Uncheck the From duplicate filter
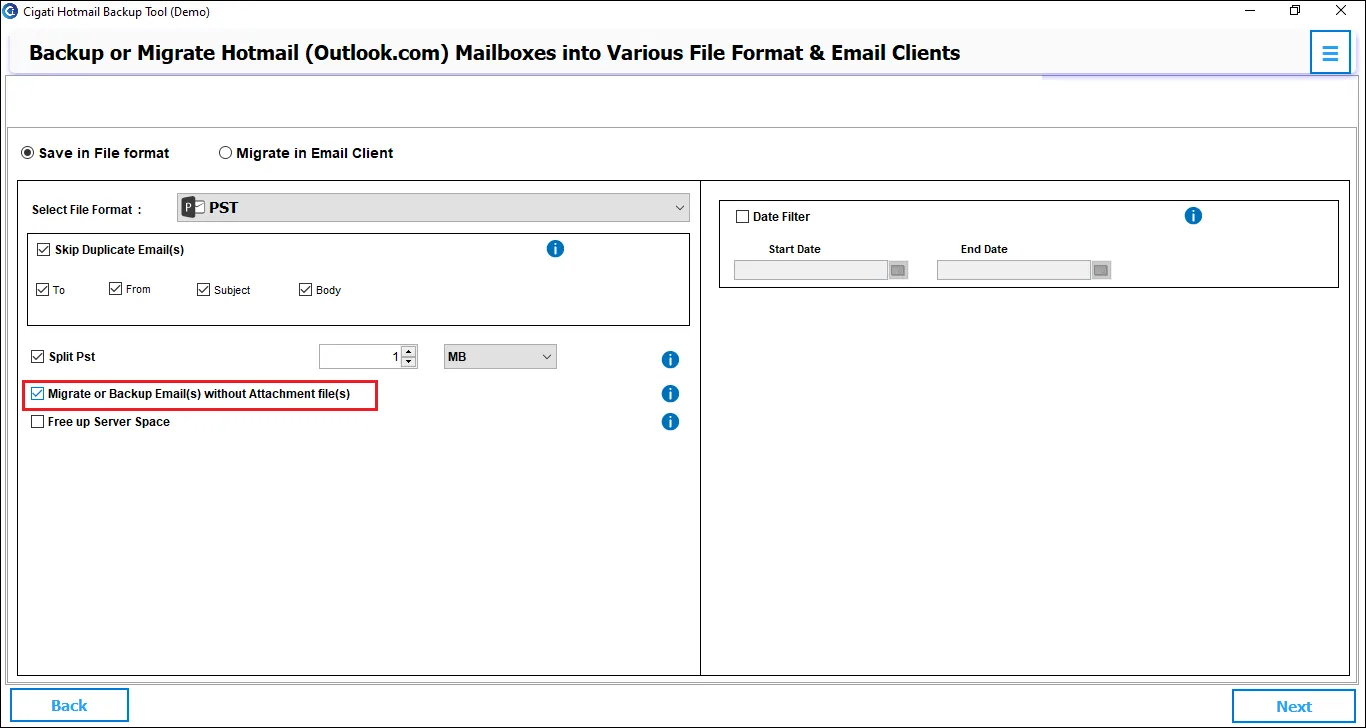Viewport: 1366px width, 728px height. [115, 289]
